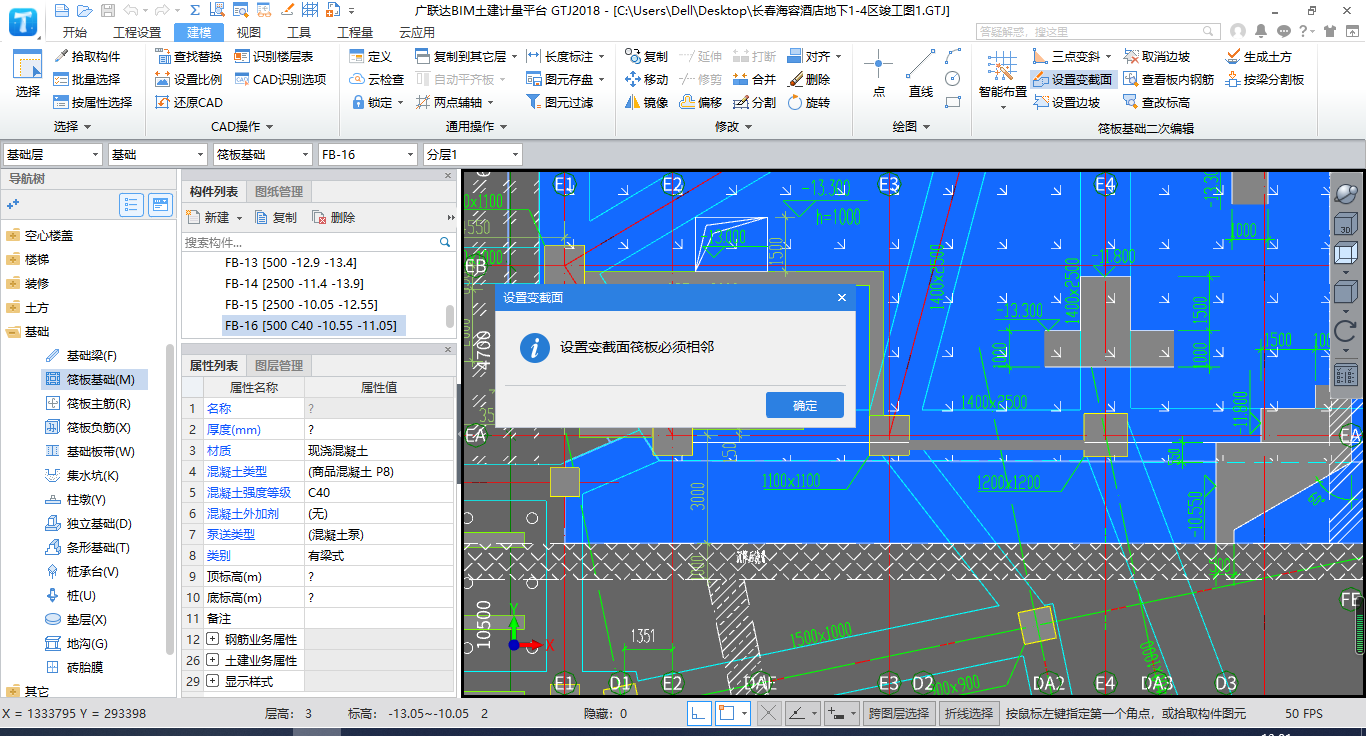
Task: Click the 分割 split tool
Action: (x=755, y=102)
